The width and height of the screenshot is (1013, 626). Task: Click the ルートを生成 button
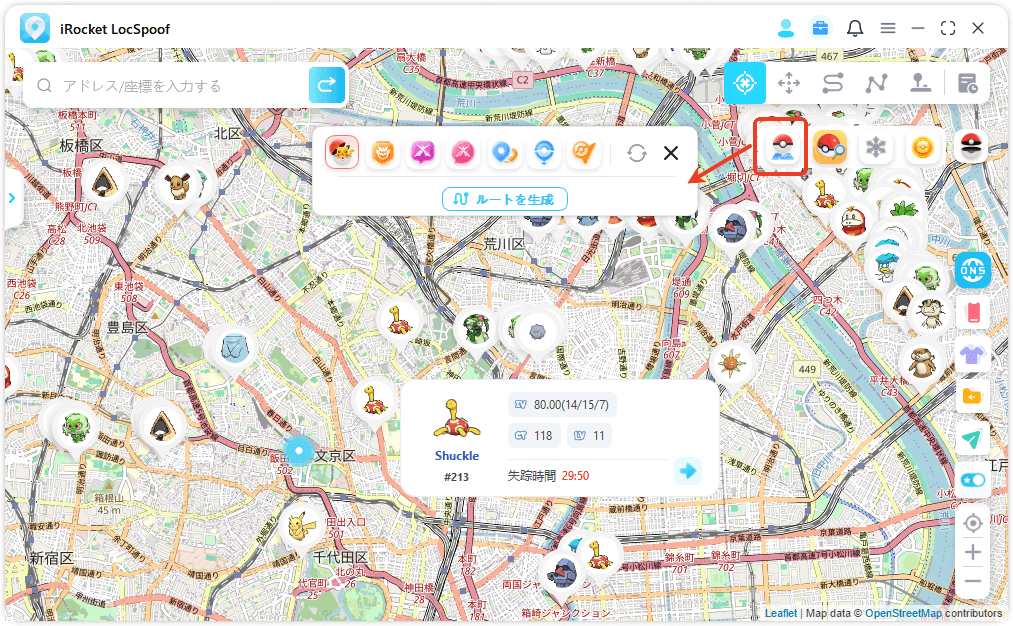pyautogui.click(x=505, y=199)
